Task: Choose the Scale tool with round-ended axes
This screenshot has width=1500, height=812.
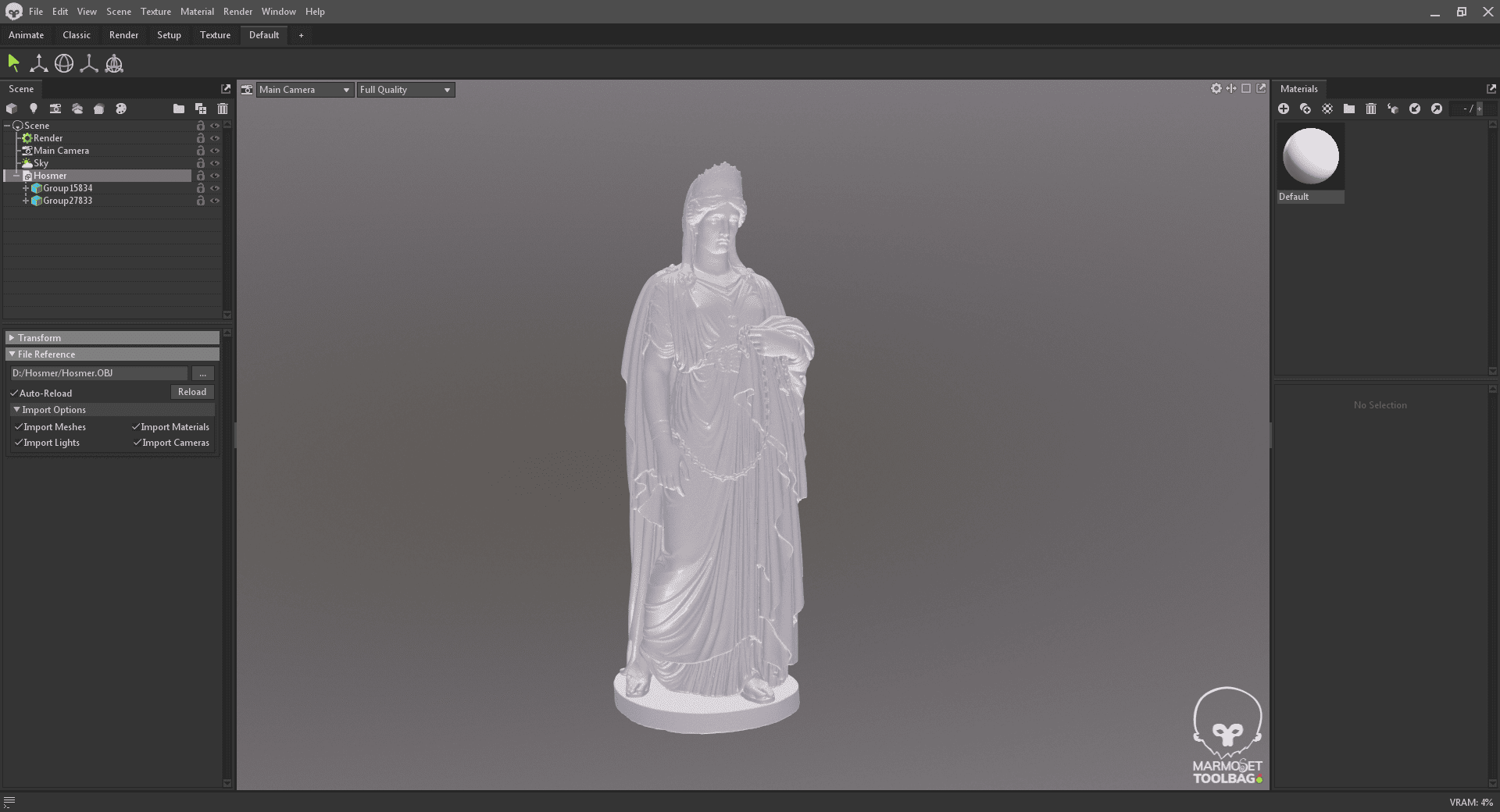Action: tap(89, 63)
